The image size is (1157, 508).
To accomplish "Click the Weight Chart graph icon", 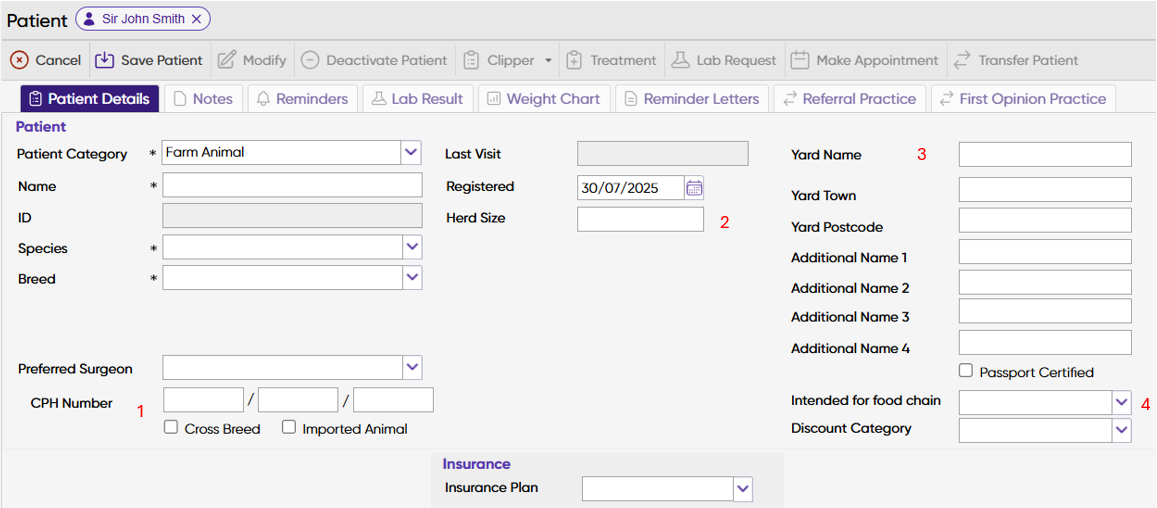I will pyautogui.click(x=494, y=99).
